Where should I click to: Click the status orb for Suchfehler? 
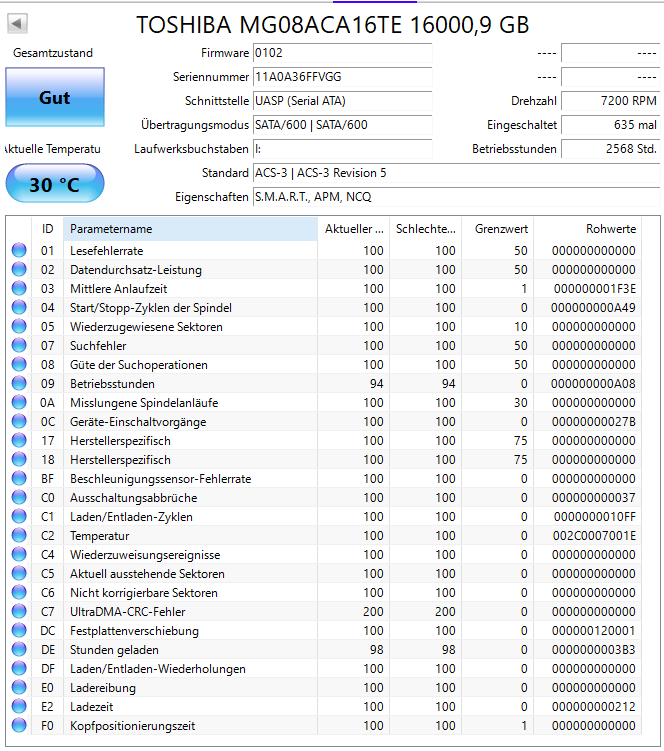click(x=19, y=345)
